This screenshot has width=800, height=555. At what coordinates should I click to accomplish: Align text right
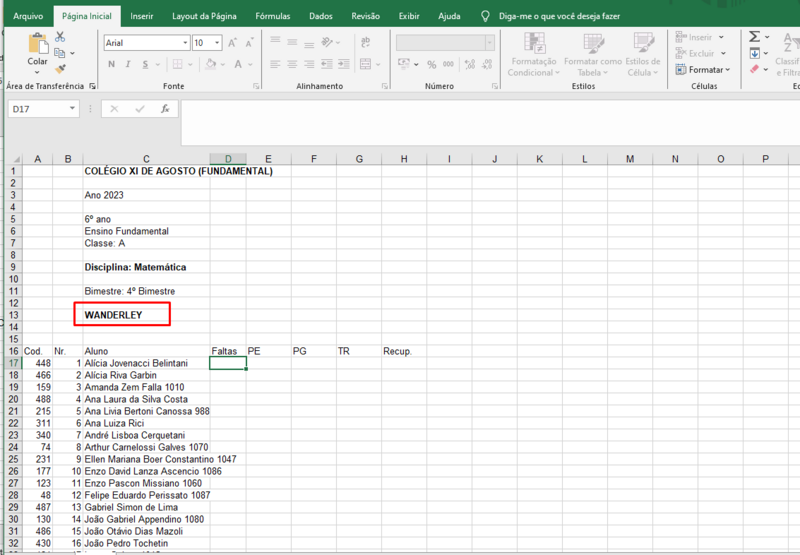(309, 64)
